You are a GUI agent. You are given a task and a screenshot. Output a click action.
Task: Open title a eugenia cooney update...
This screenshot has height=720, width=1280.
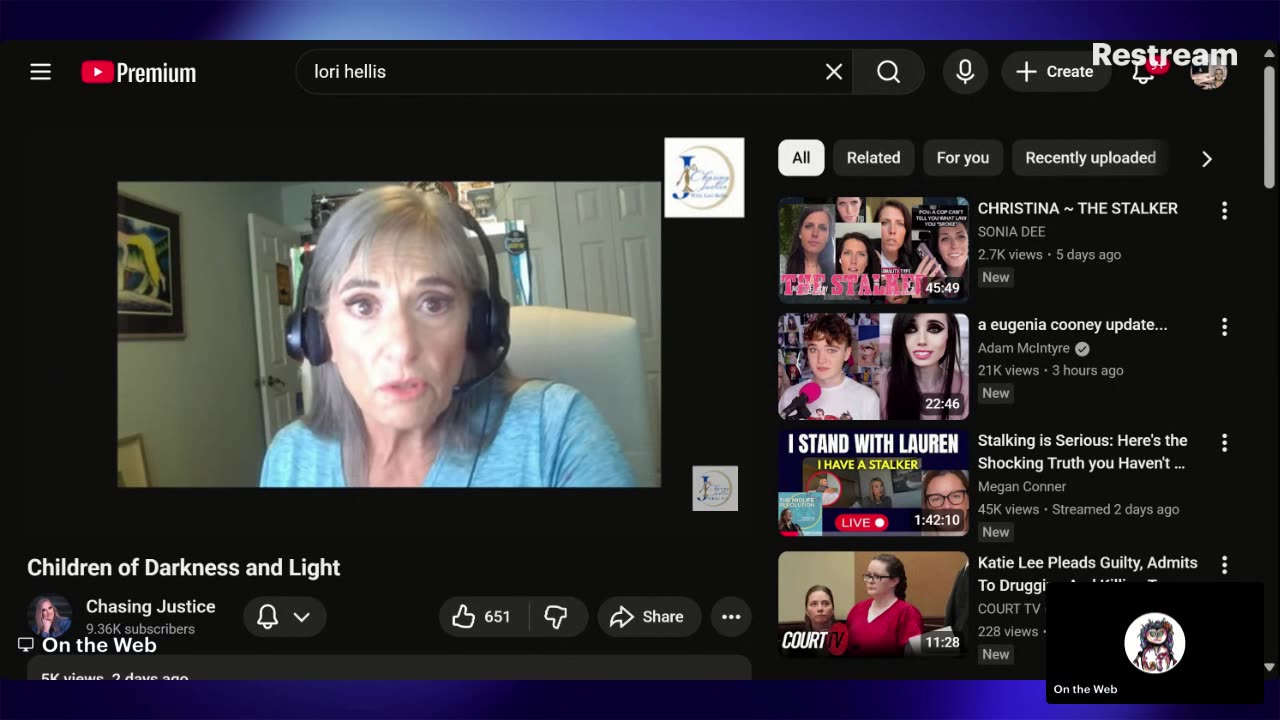tap(1072, 324)
